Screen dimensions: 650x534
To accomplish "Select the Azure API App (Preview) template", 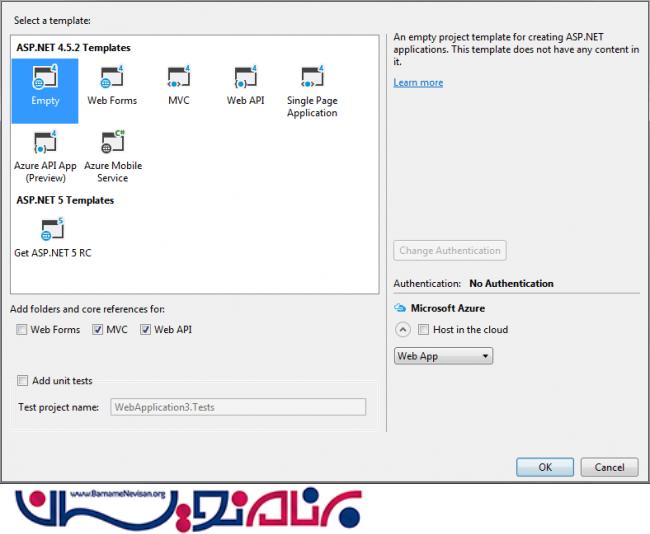I will 45,157.
